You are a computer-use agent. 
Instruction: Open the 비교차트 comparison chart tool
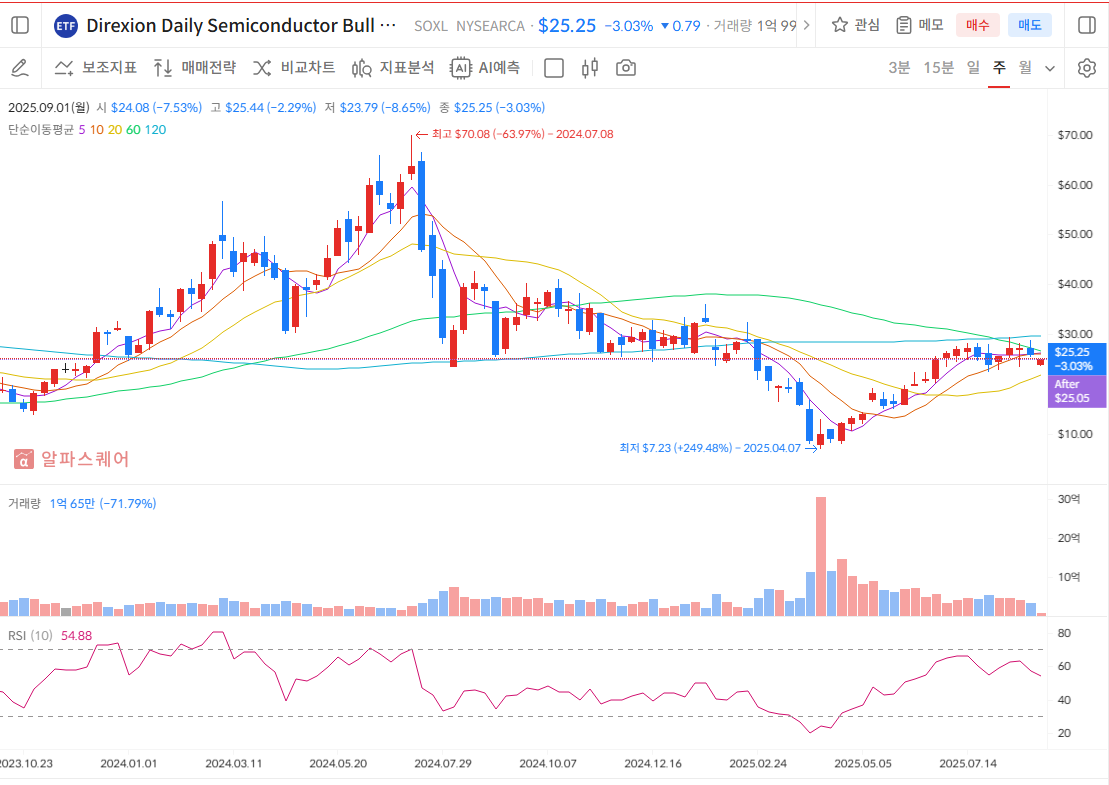coord(294,68)
